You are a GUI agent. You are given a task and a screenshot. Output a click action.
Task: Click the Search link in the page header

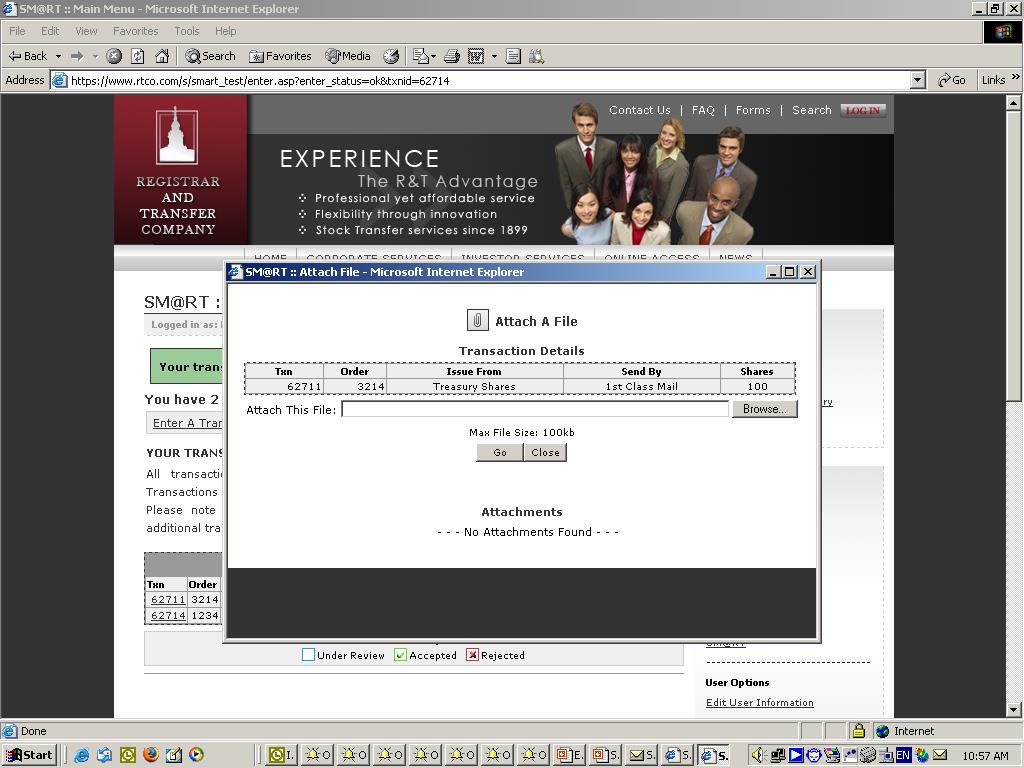click(x=812, y=110)
